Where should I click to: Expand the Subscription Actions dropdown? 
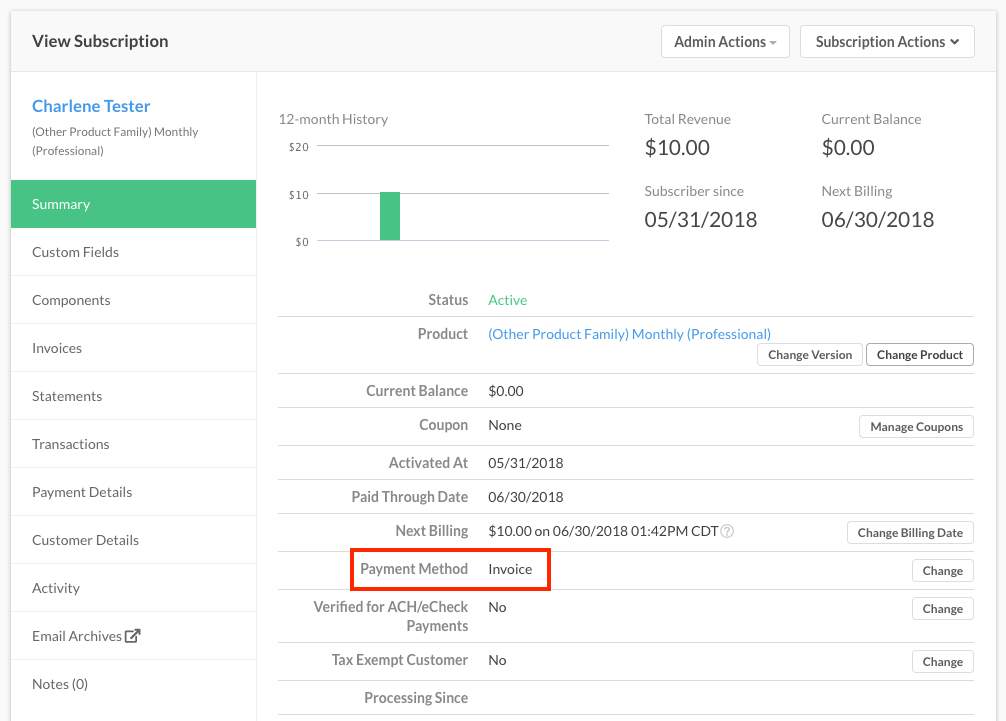tap(887, 42)
